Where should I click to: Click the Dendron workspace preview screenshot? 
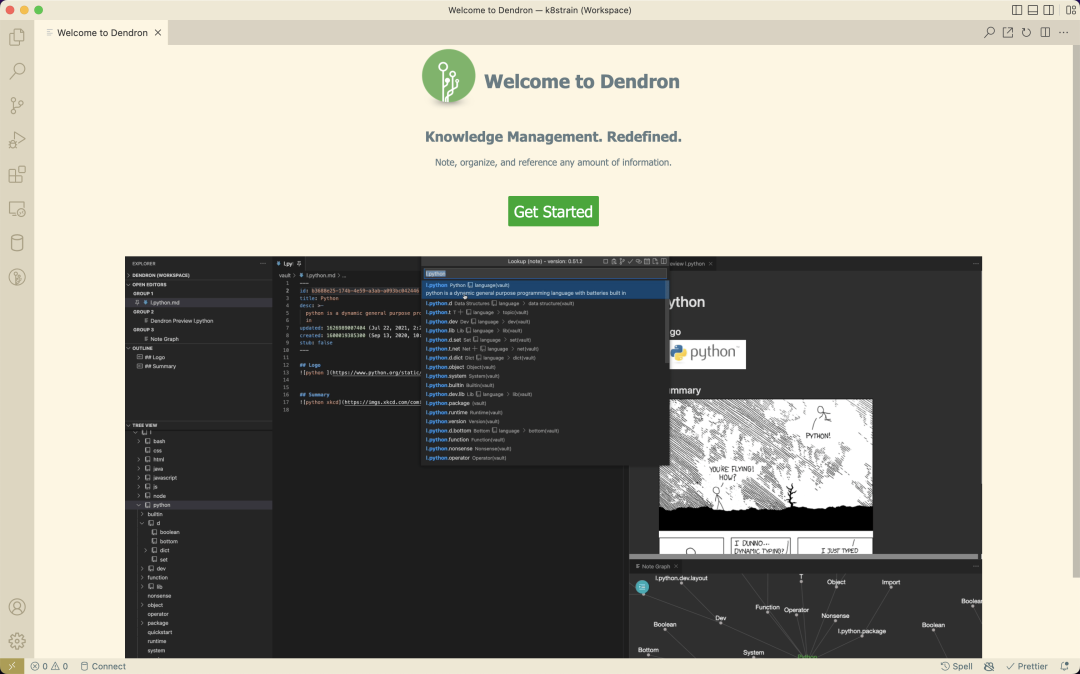pyautogui.click(x=553, y=457)
